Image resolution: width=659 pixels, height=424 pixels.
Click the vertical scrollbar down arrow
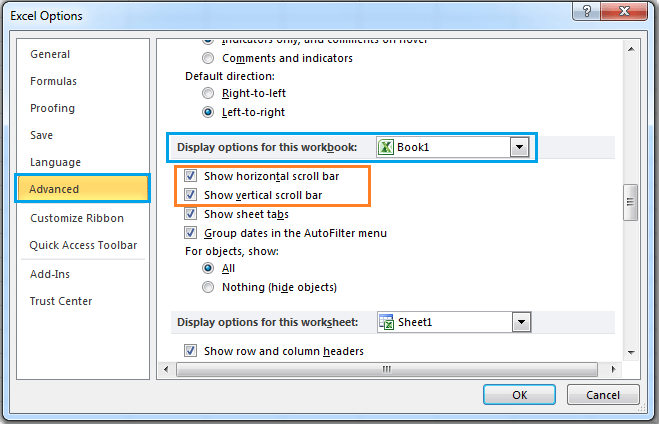click(631, 351)
